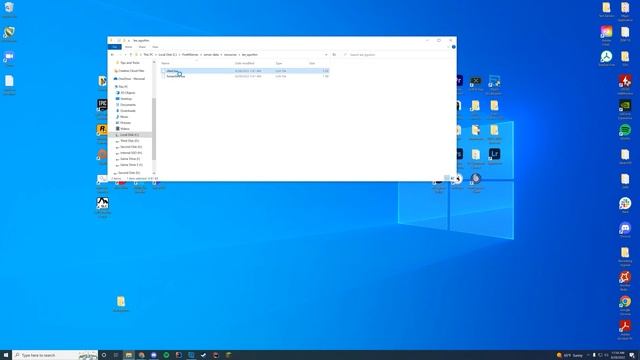Select the Recycle Bin desktop icon
The height and width of the screenshot is (360, 640).
point(9,10)
